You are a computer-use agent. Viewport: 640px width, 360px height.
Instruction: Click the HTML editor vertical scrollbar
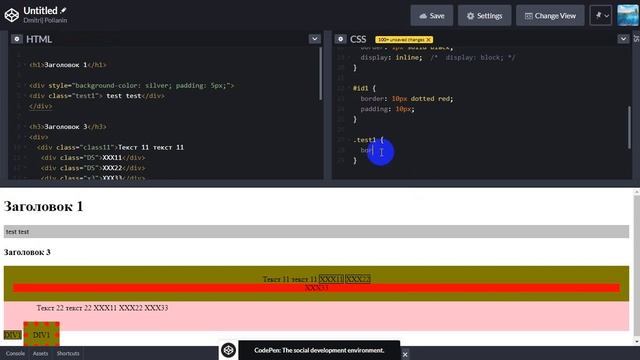tap(321, 73)
